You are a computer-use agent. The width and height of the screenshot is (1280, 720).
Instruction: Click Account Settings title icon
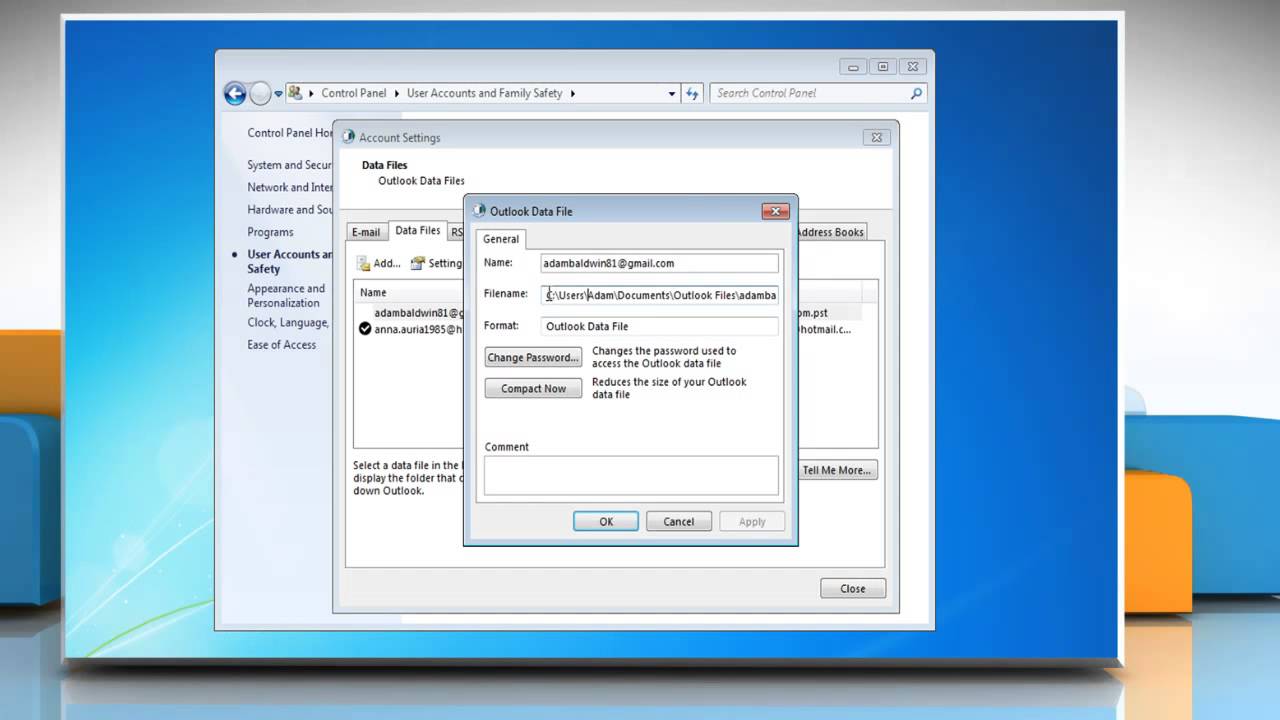(x=348, y=137)
